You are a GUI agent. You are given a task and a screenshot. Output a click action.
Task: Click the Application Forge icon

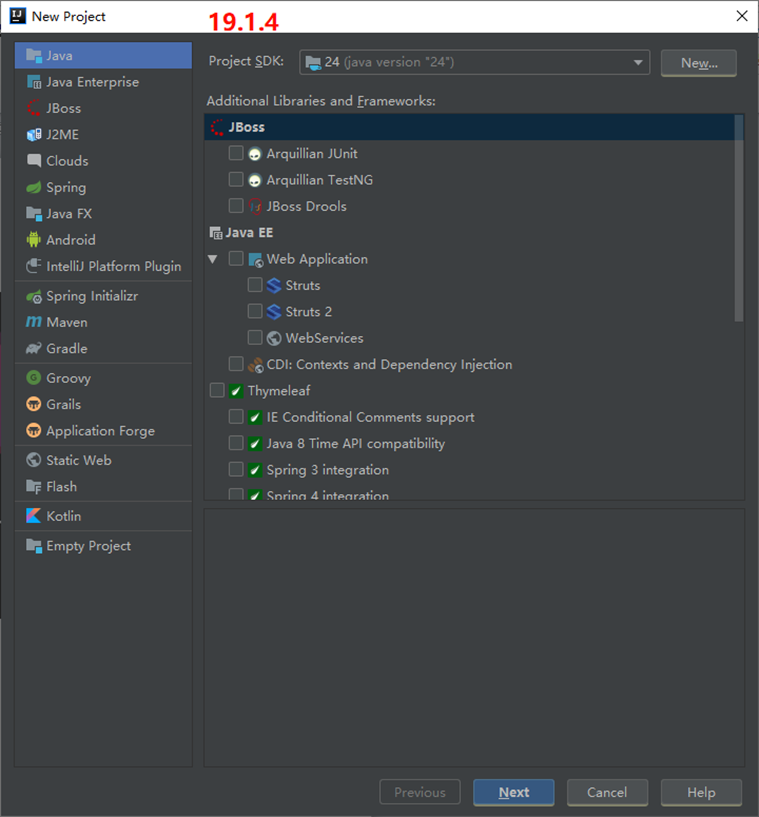[34, 431]
